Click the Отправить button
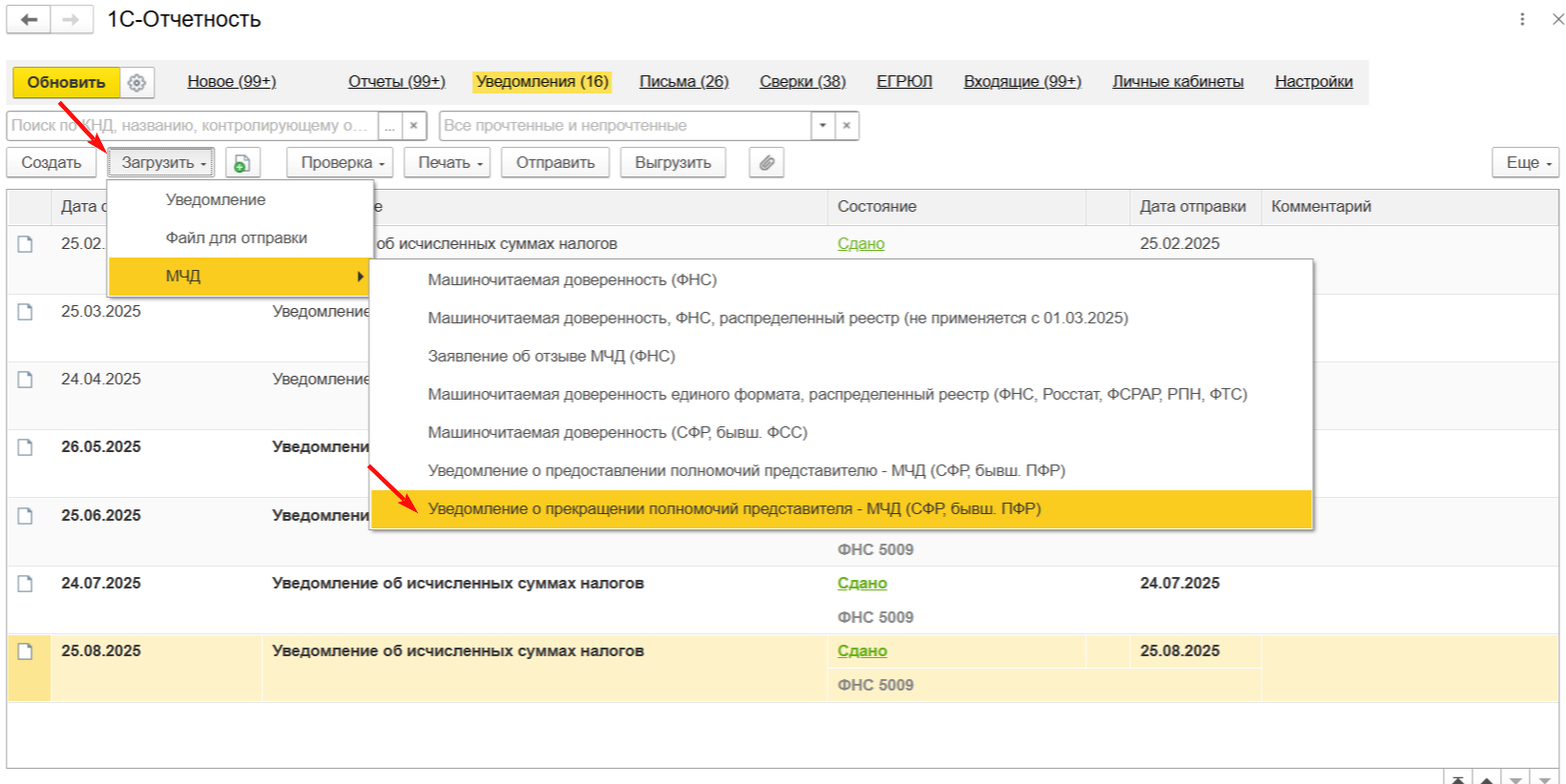Viewport: 1566px width, 784px height. pyautogui.click(x=555, y=163)
